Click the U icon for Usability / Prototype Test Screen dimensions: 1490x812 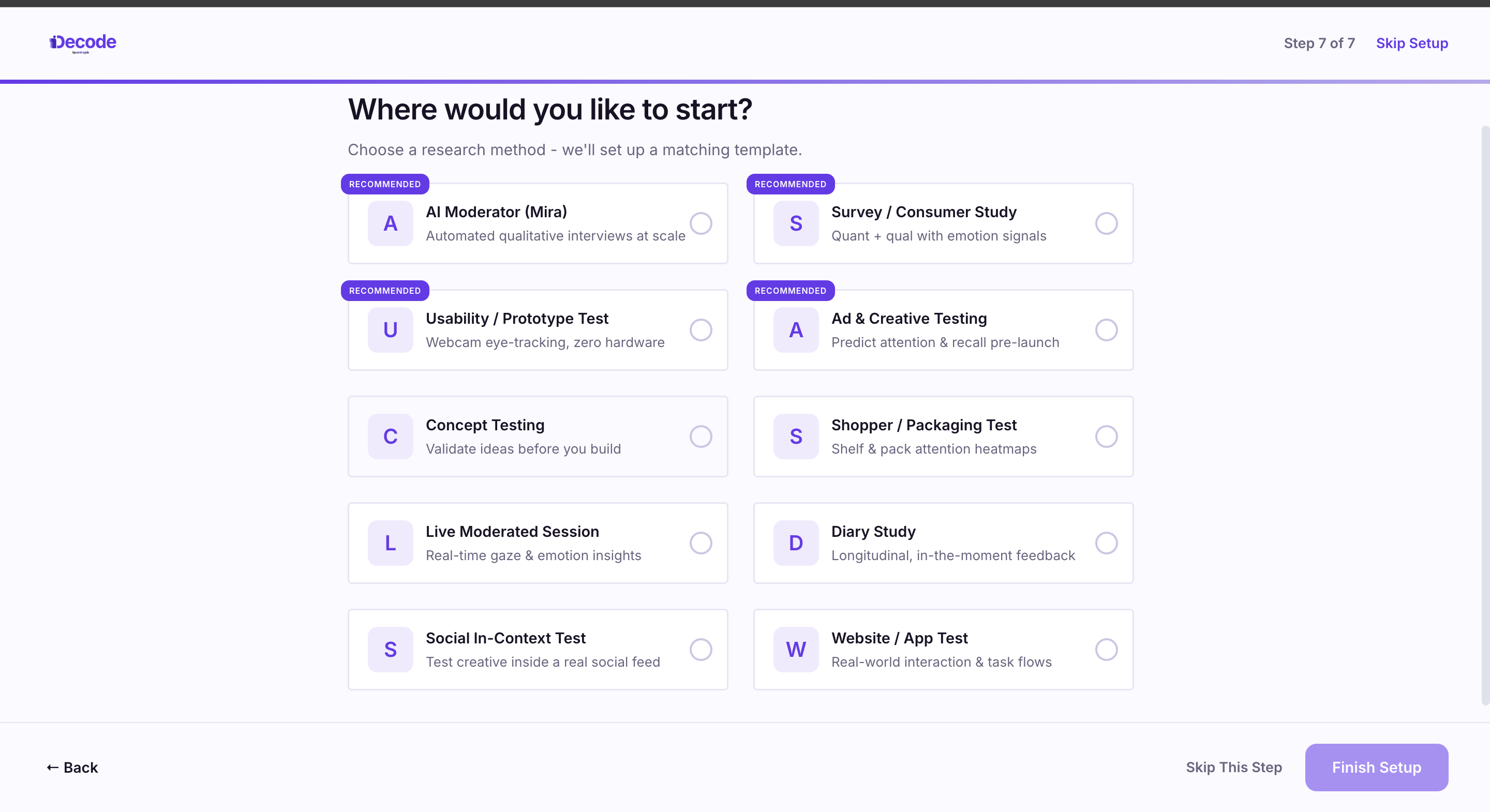pyautogui.click(x=391, y=329)
